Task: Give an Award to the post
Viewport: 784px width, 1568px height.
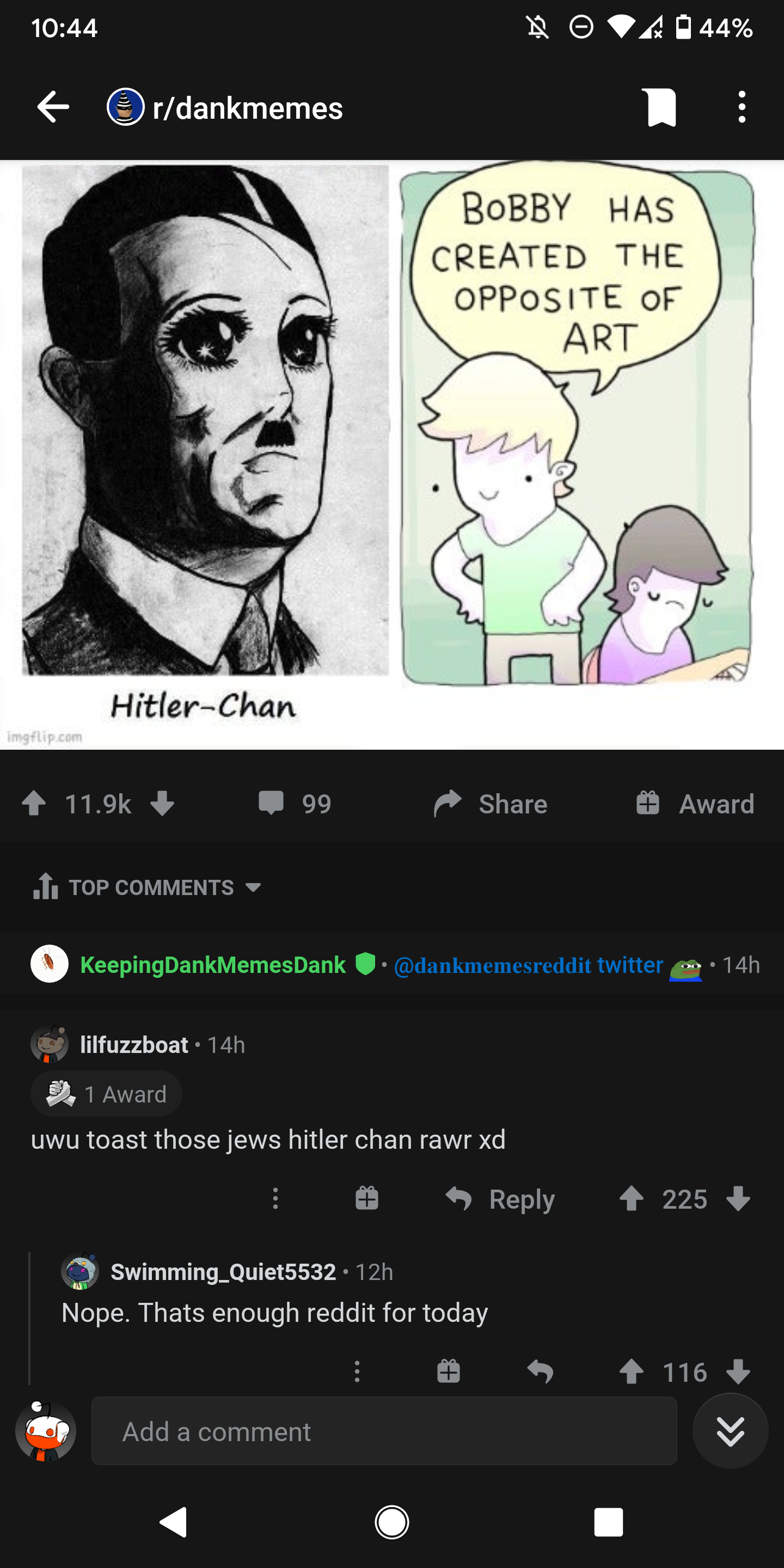Action: pyautogui.click(x=695, y=803)
